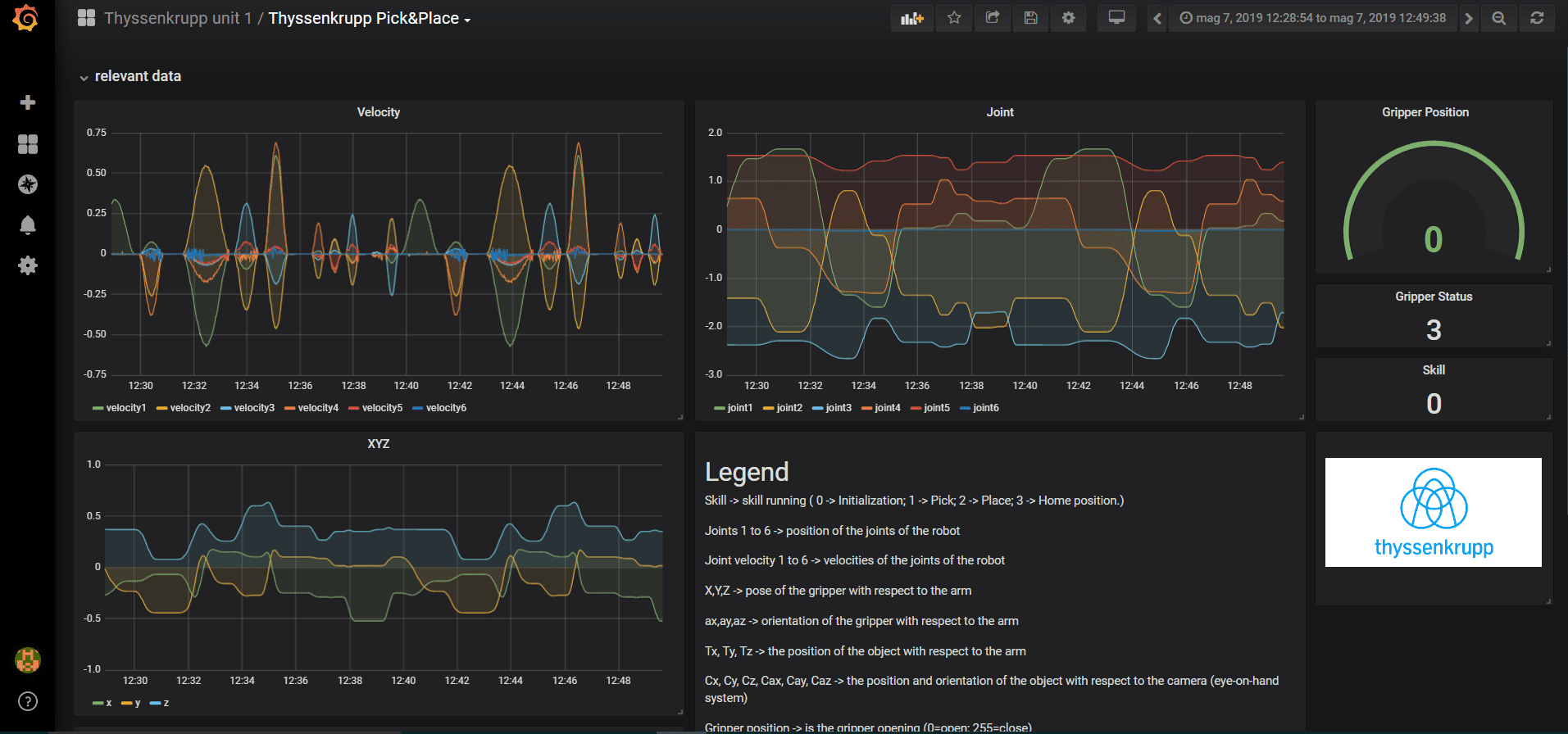Image resolution: width=1568 pixels, height=734 pixels.
Task: Open Configuration gear in sidebar
Action: (x=28, y=265)
